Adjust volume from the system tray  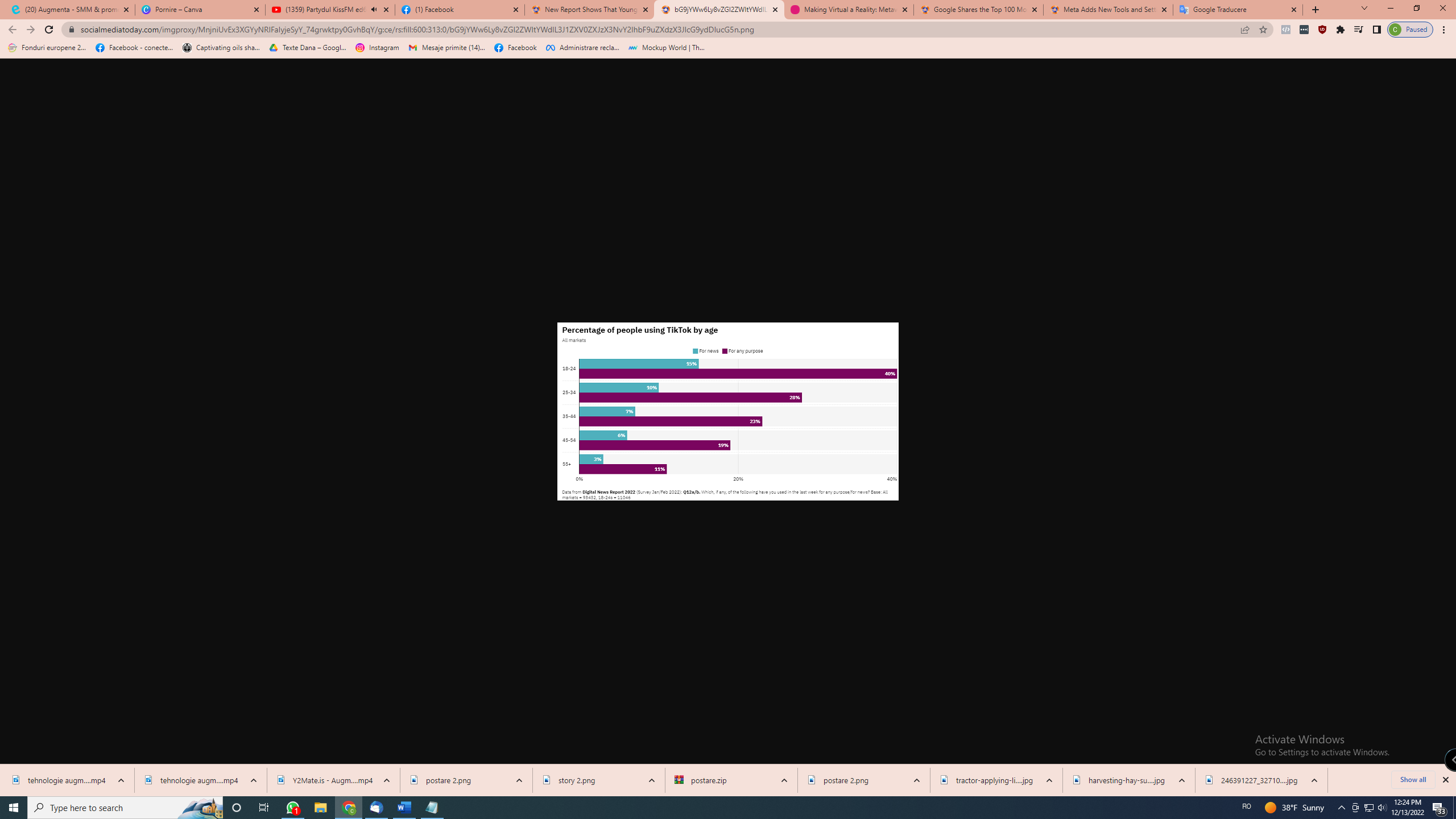coord(1381,808)
